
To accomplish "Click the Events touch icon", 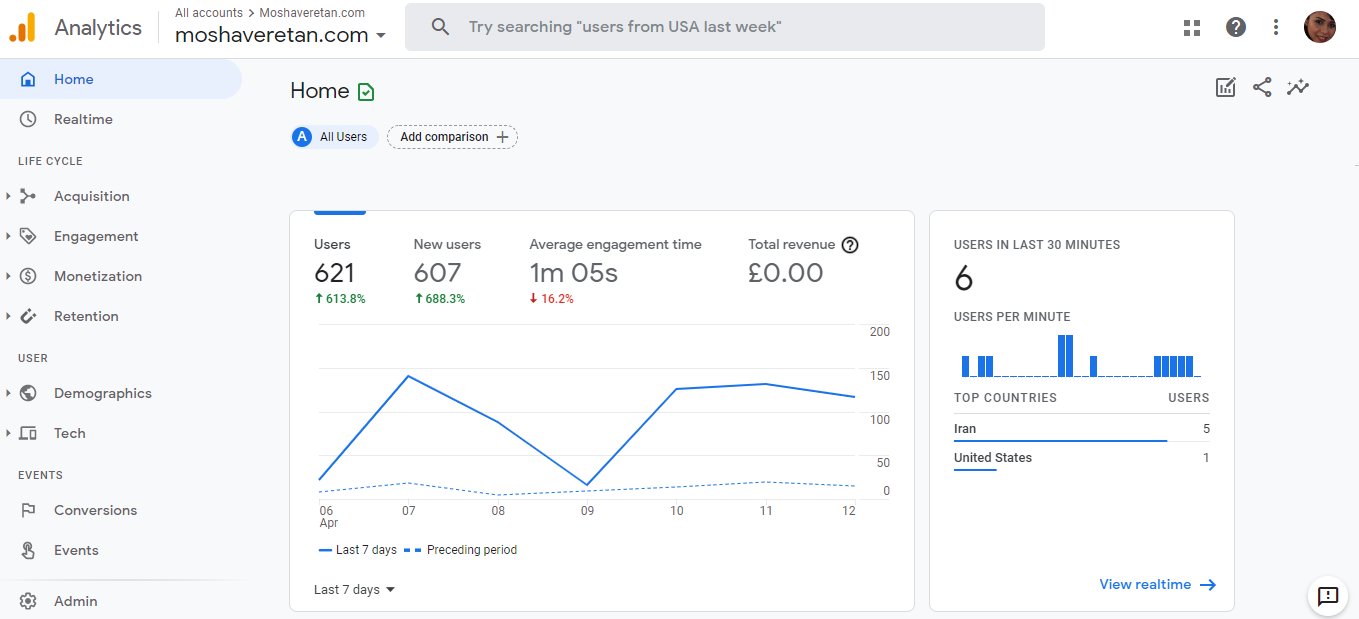I will tap(28, 550).
